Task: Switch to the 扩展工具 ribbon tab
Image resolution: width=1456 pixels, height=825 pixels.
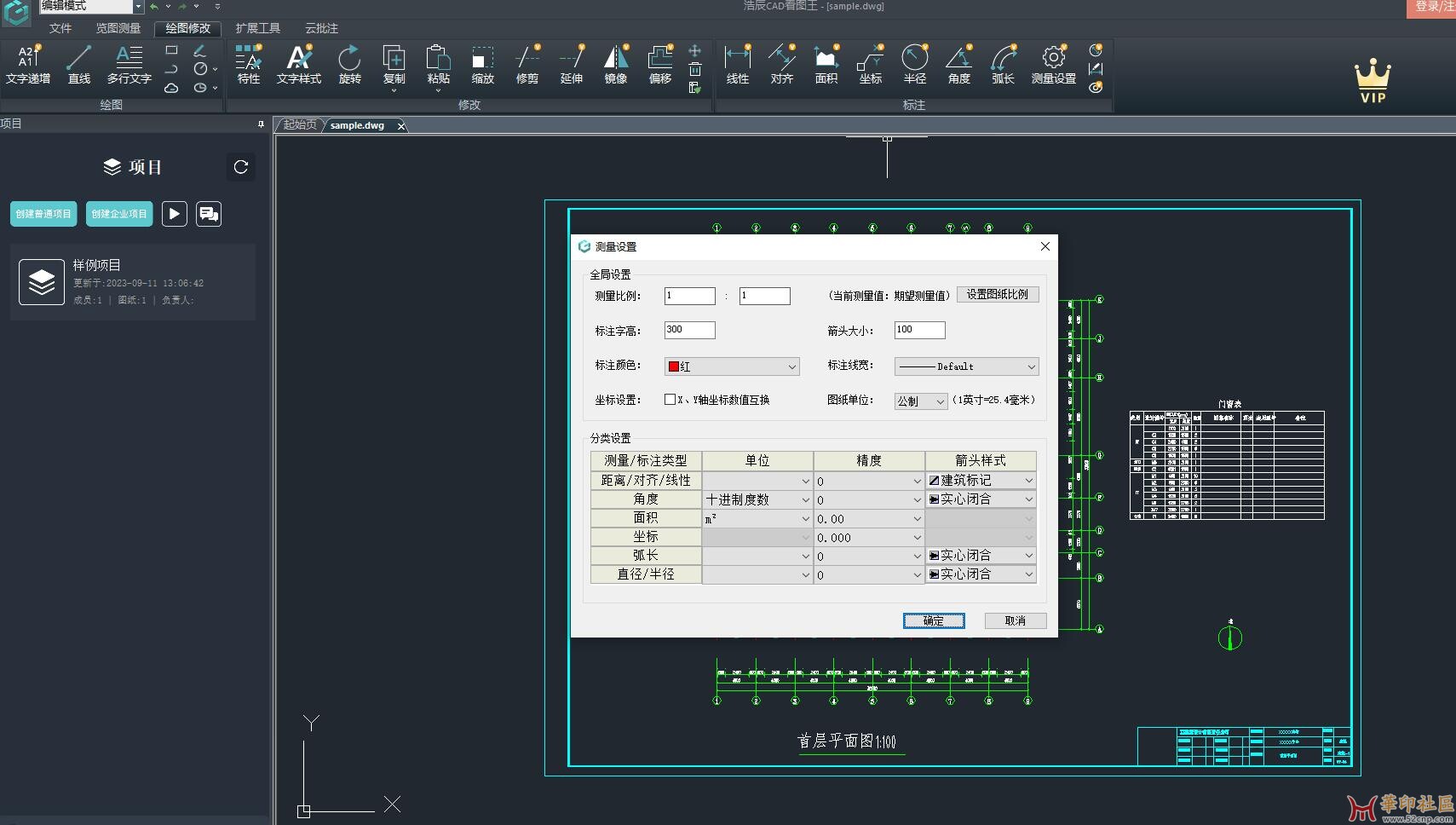Action: coord(258,27)
